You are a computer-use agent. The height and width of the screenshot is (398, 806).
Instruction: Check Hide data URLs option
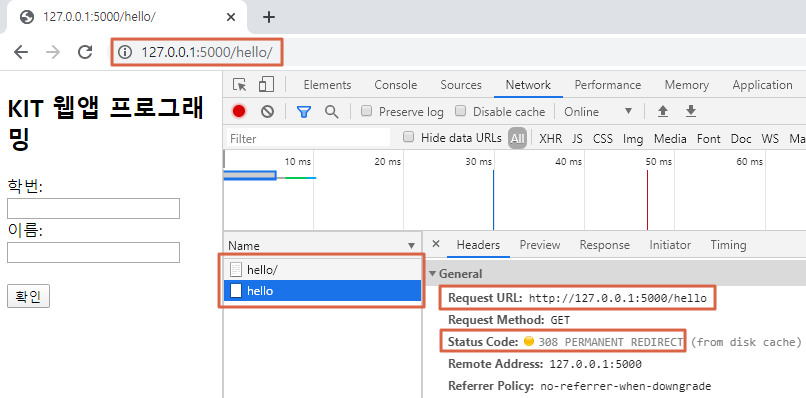(409, 137)
